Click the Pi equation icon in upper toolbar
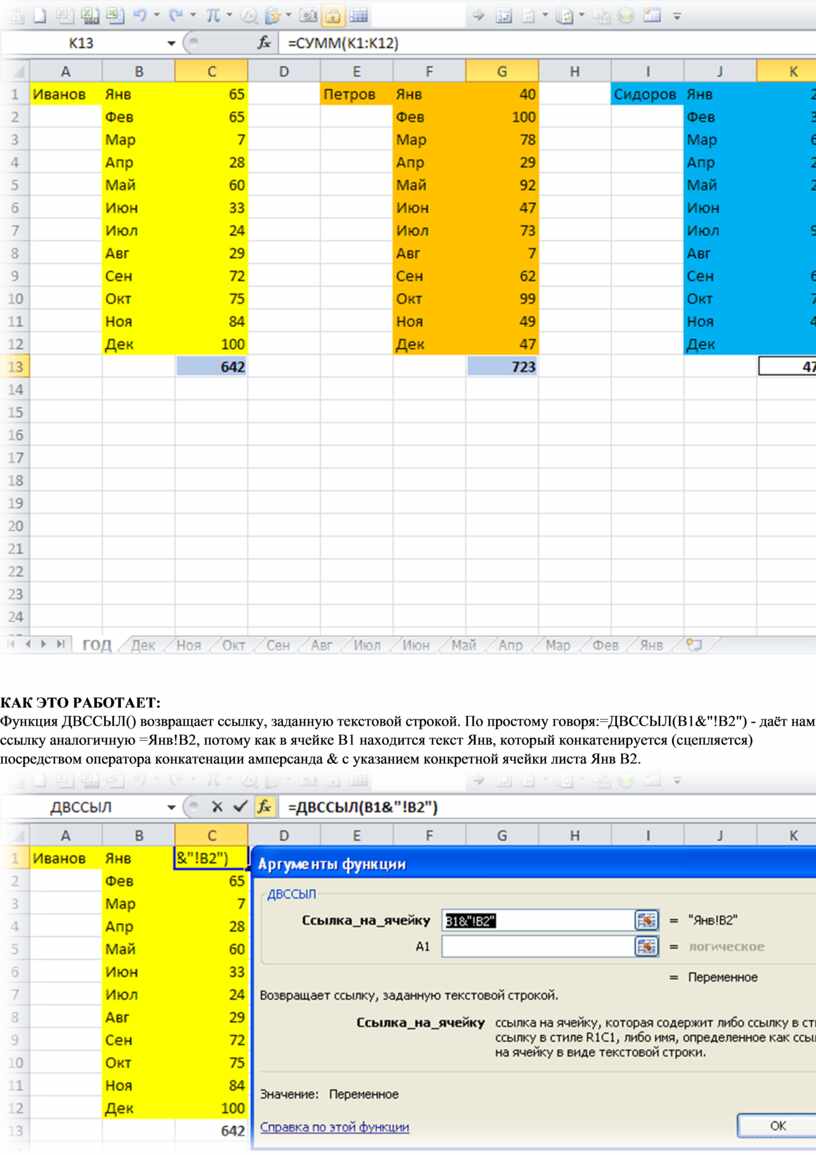 (214, 15)
